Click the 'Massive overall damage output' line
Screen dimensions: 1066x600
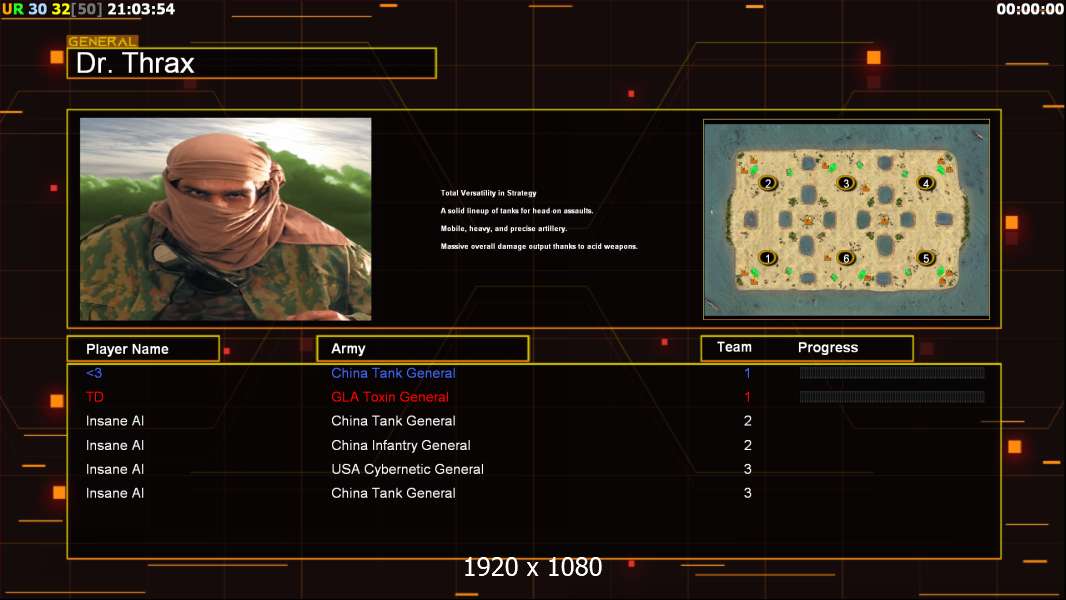(x=539, y=246)
